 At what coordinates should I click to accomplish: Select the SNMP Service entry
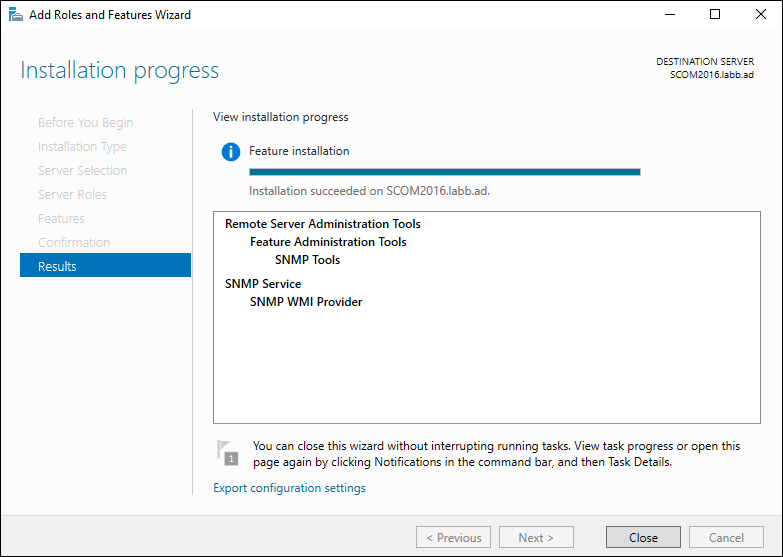click(263, 284)
